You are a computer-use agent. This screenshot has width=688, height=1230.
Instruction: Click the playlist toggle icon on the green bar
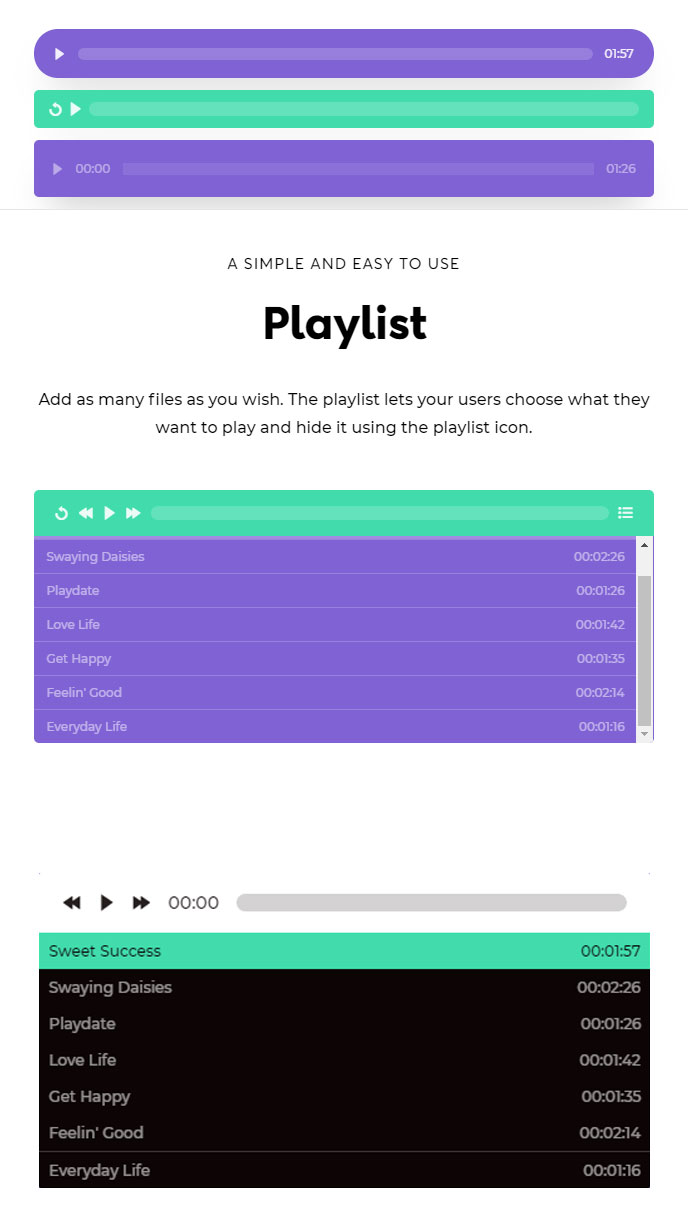click(x=625, y=512)
